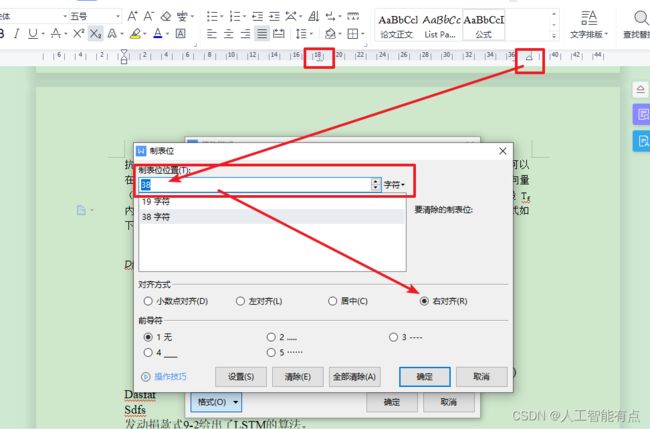
Task: Expand the borders dropdown arrow
Action: (363, 34)
